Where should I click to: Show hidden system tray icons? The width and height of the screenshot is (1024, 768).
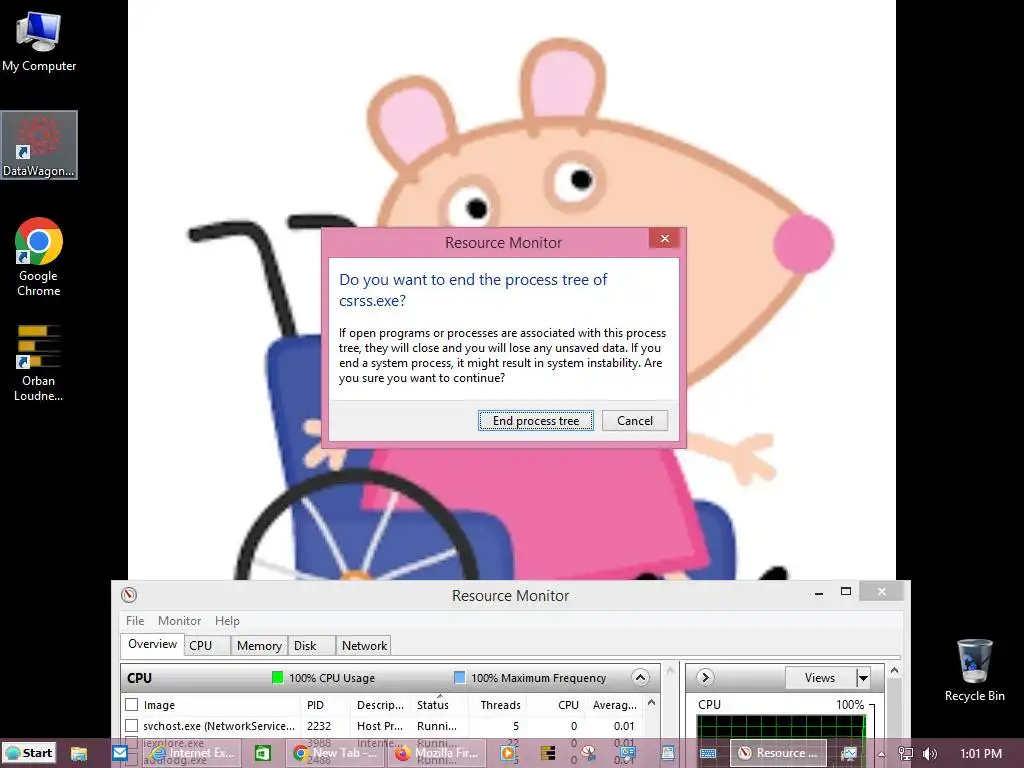tap(881, 754)
